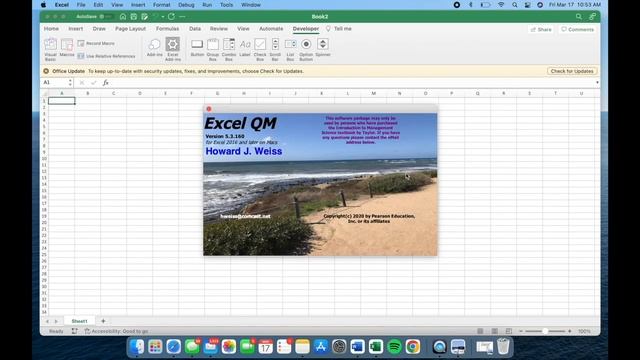Click the zoom out minus button
The image size is (640, 360).
(x=521, y=331)
